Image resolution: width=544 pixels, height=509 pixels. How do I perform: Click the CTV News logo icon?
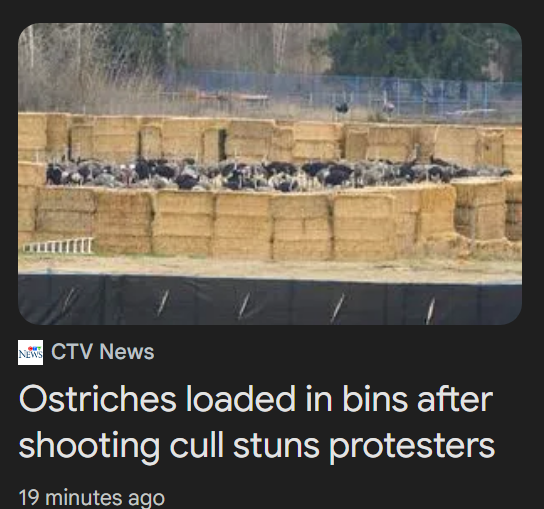point(31,353)
